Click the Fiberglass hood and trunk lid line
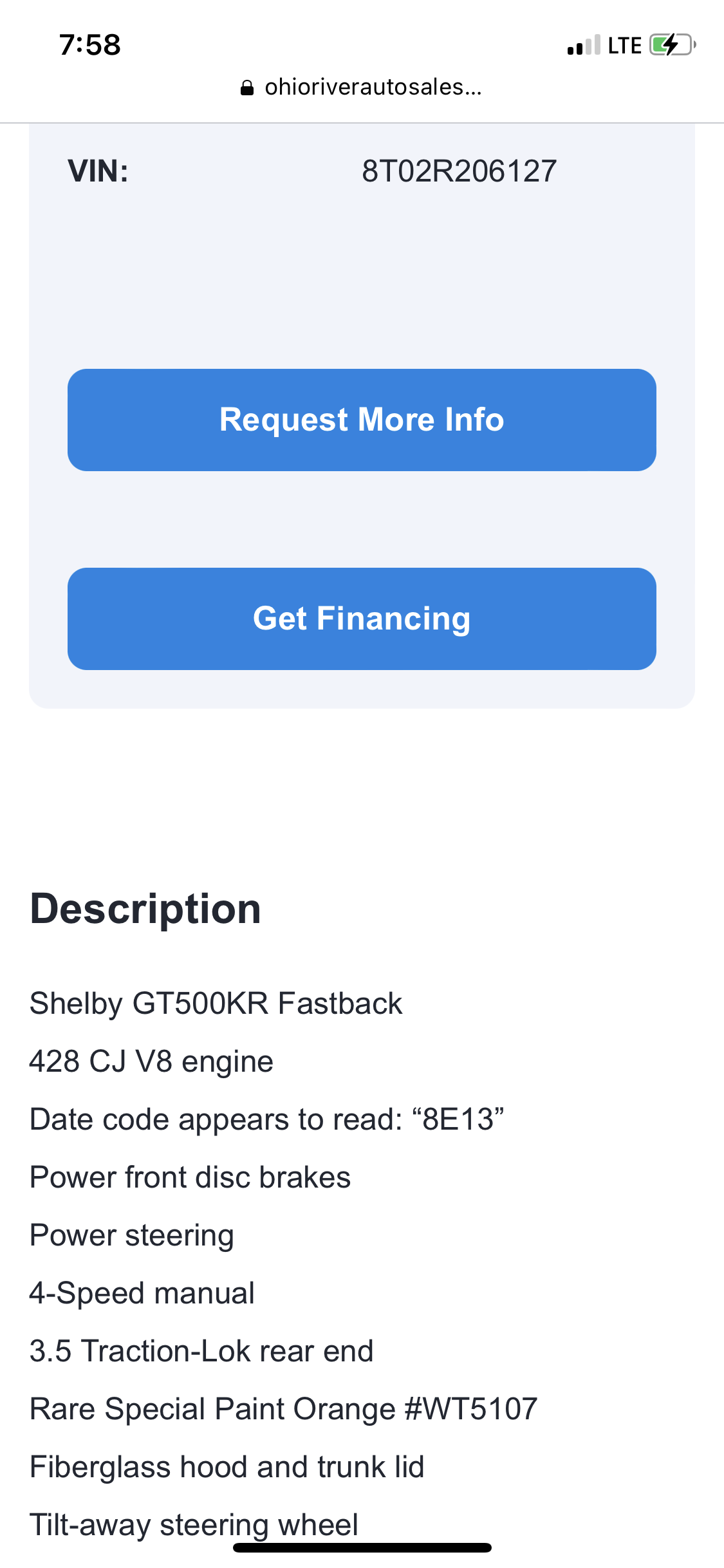 click(x=227, y=1467)
